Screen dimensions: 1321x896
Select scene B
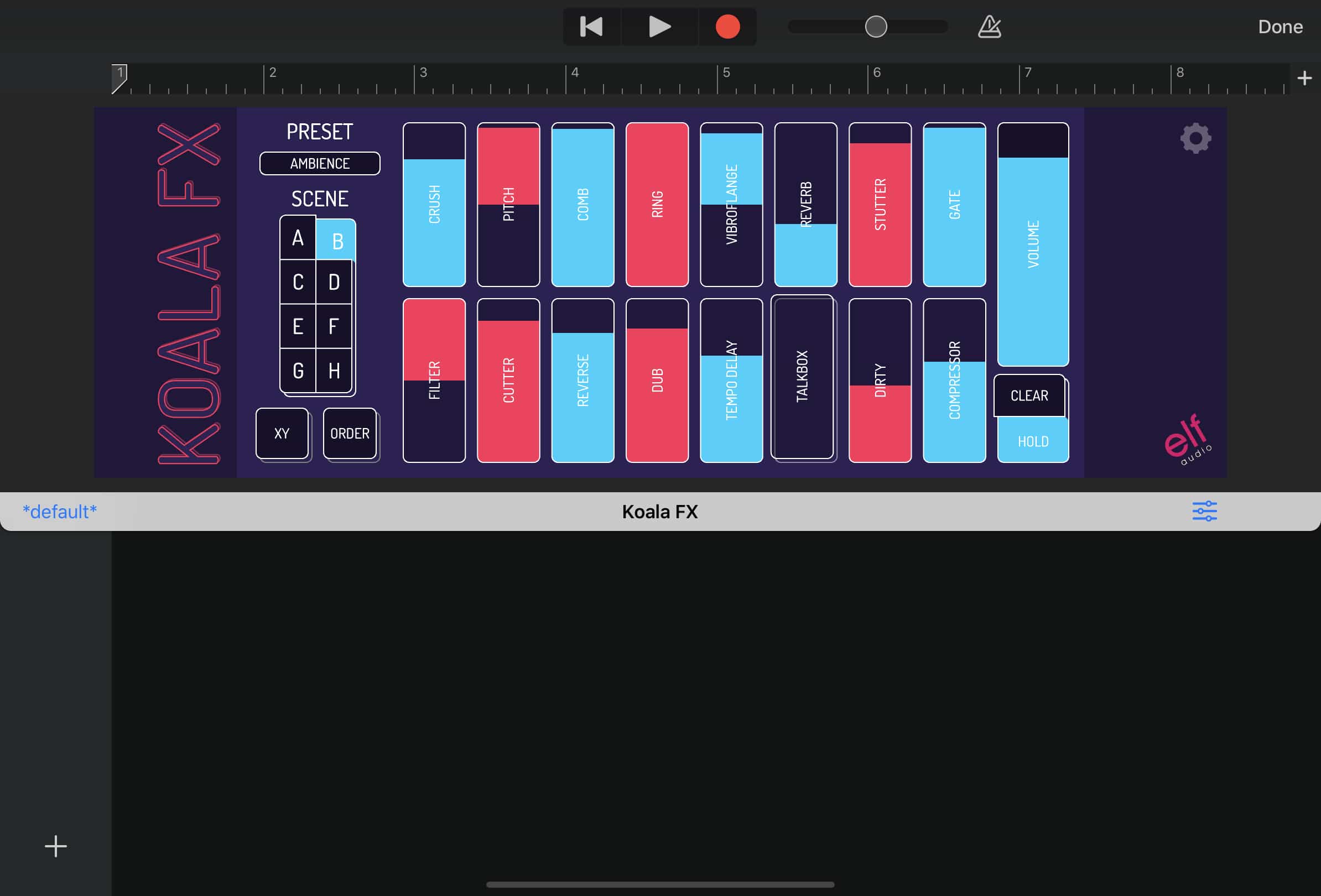tap(337, 238)
